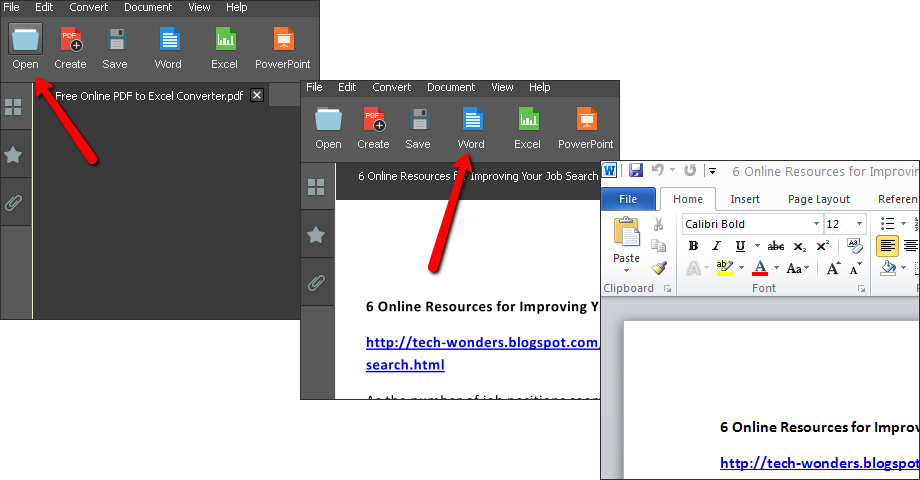Click the Cut scissors icon in Word
This screenshot has width=920, height=480.
pyautogui.click(x=658, y=224)
